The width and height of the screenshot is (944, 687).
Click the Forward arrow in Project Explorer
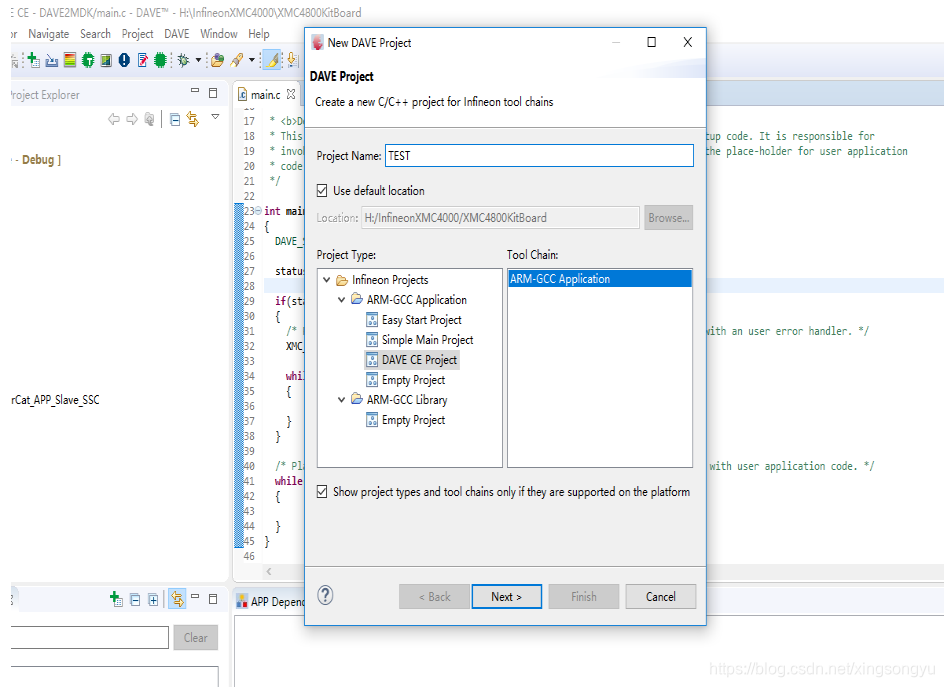coord(132,119)
